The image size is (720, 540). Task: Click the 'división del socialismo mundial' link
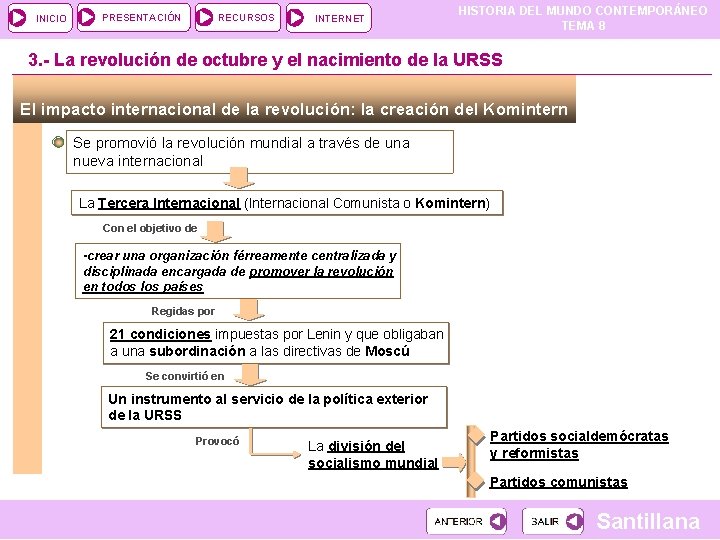[373, 455]
